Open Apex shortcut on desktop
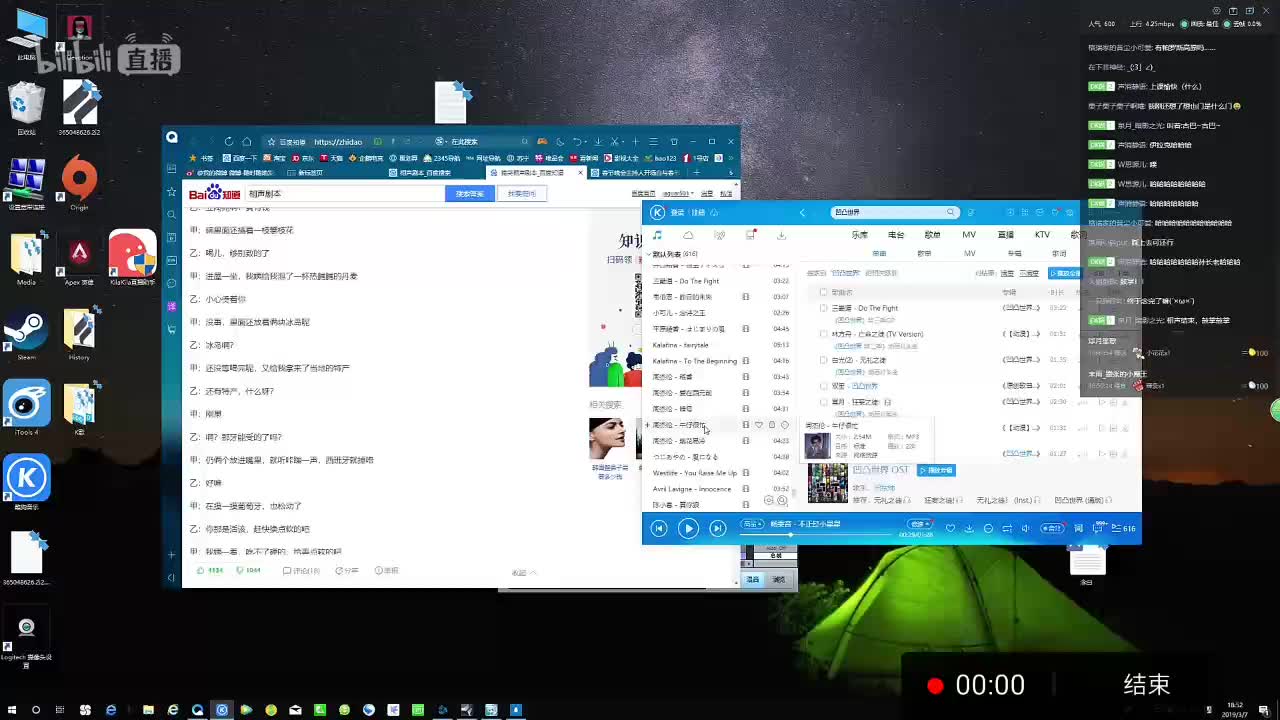1280x720 pixels. point(79,259)
